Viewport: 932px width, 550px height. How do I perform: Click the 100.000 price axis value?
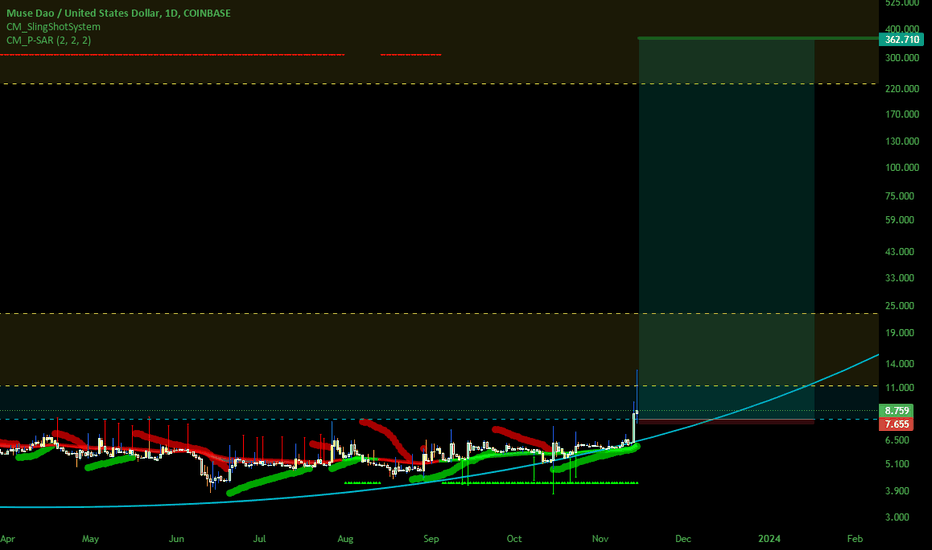click(x=902, y=168)
